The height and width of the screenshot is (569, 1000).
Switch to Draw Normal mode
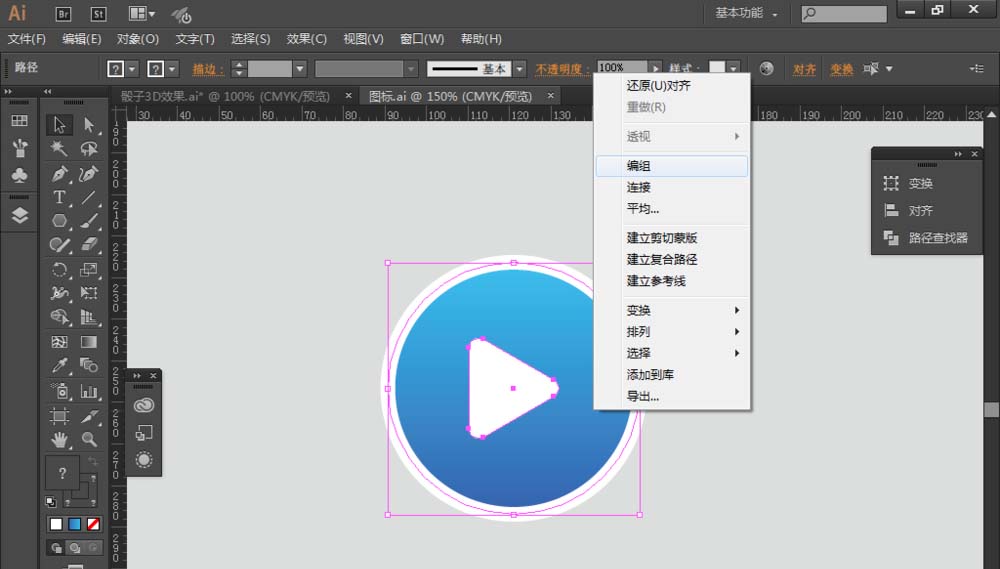click(56, 547)
